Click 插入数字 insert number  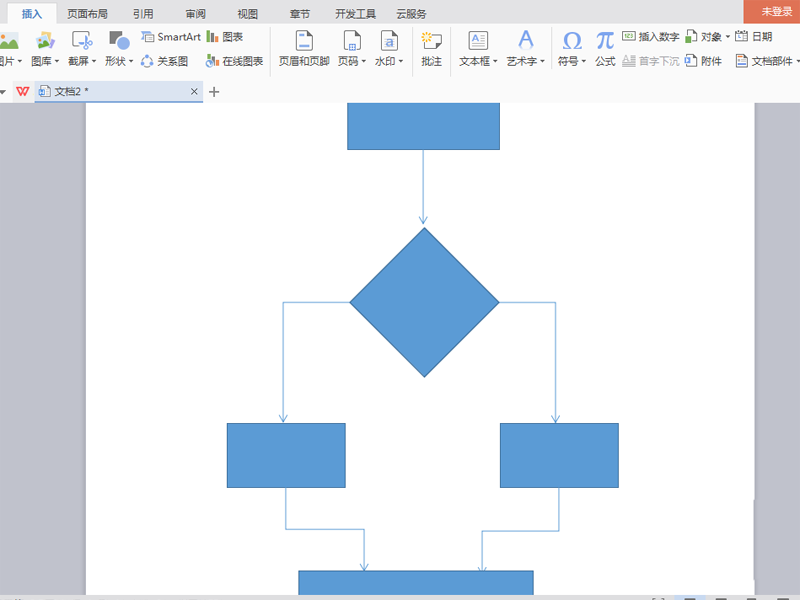(x=651, y=37)
